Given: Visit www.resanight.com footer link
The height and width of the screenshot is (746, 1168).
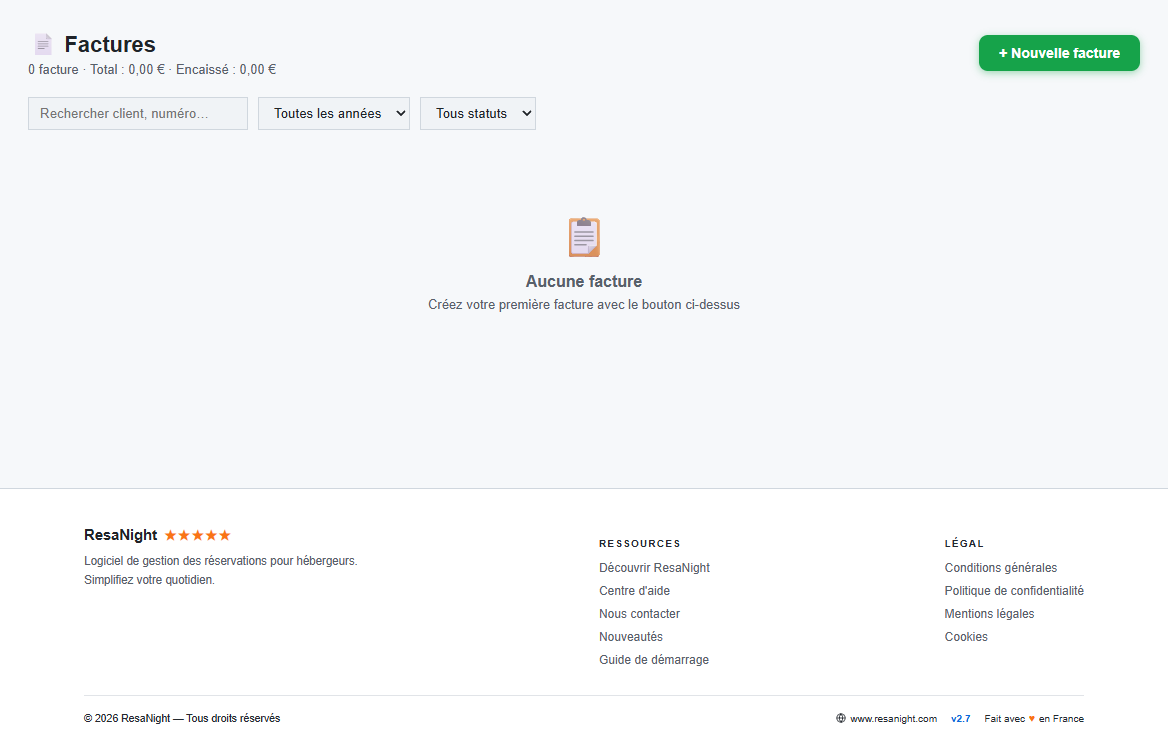Looking at the screenshot, I should click(893, 719).
